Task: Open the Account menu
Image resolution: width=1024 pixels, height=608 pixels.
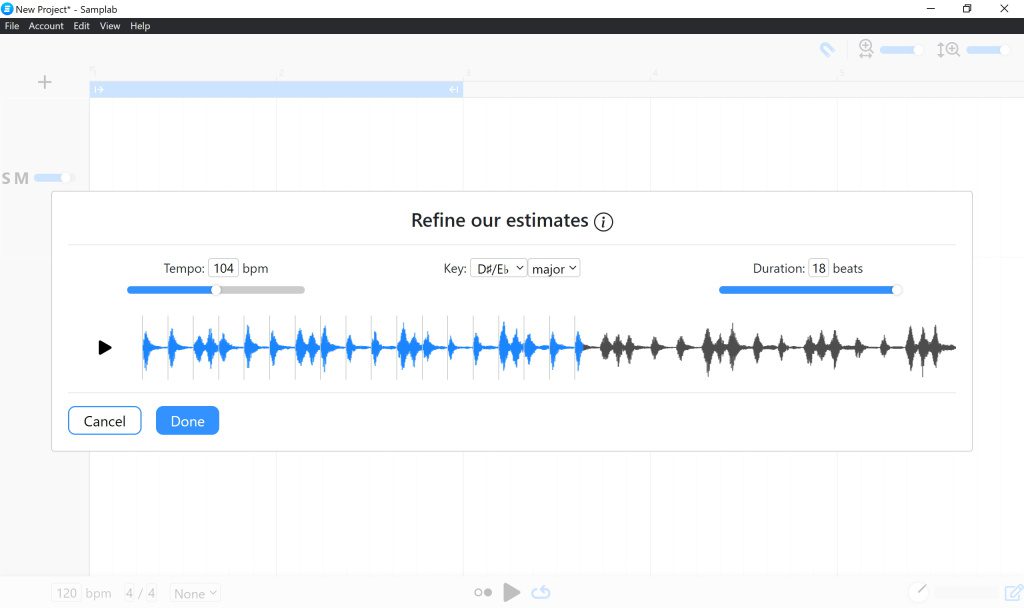Action: click(x=46, y=26)
